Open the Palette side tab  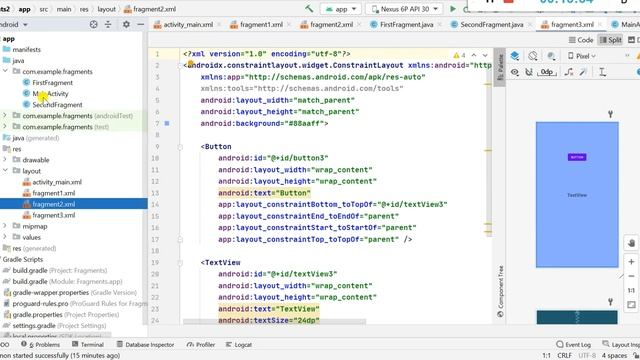(x=500, y=67)
